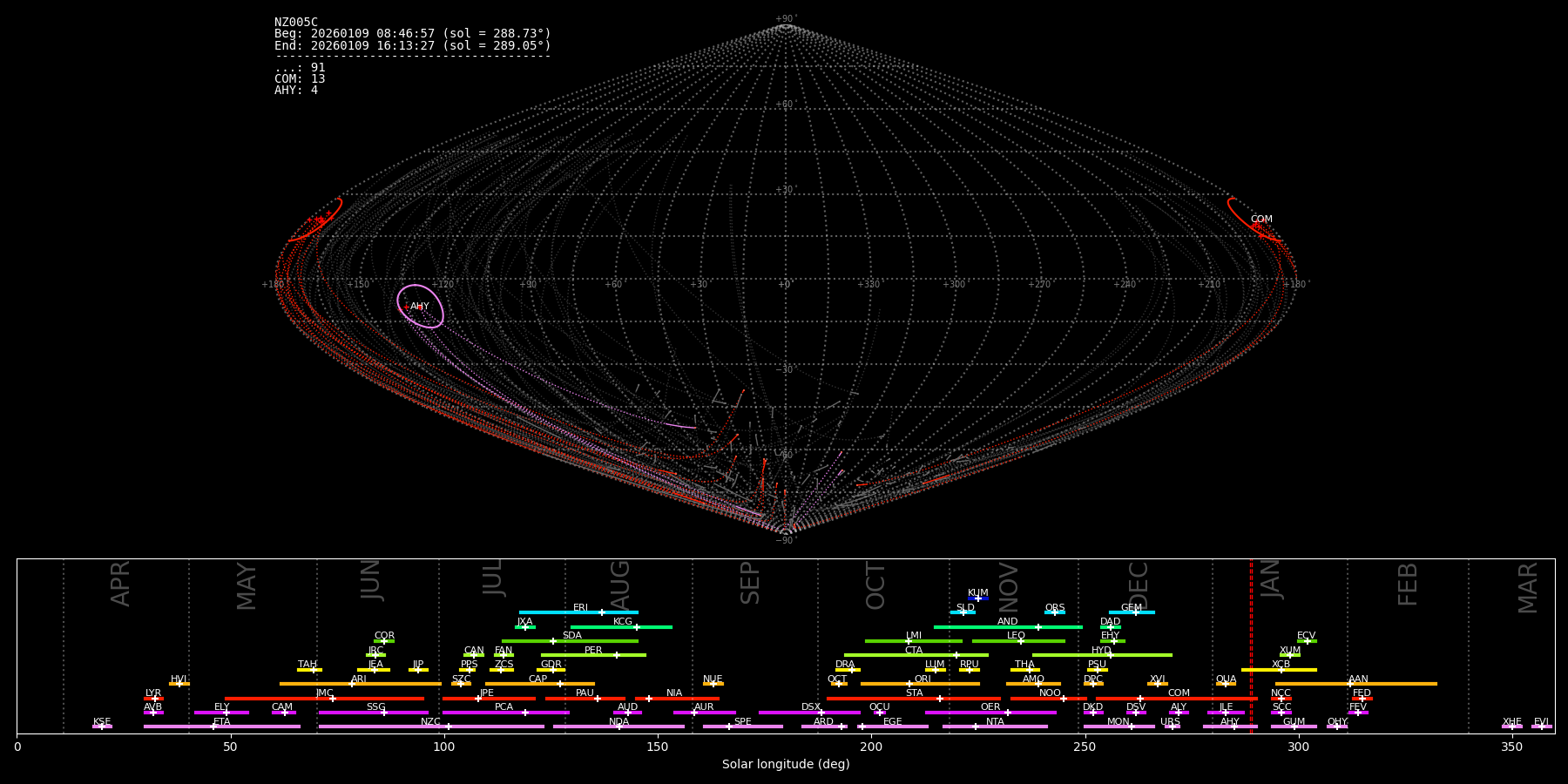
Task: Click the PER shower peak marker
Action: 616,655
